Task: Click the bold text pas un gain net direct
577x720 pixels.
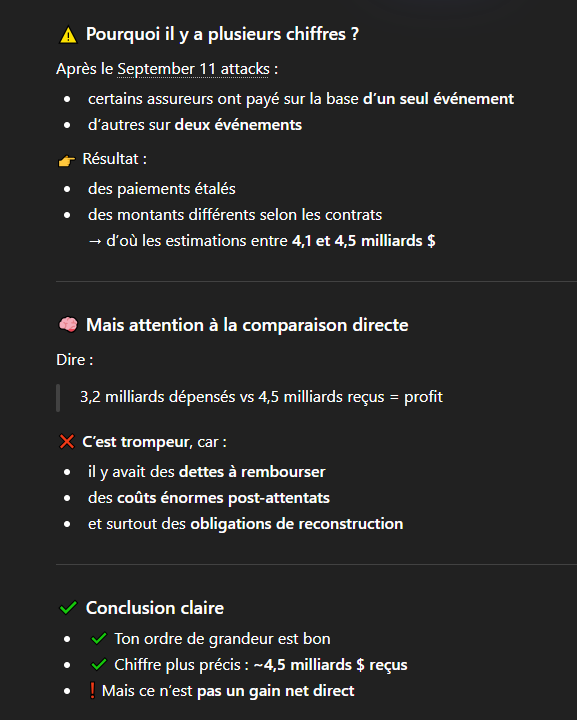Action: tap(275, 691)
